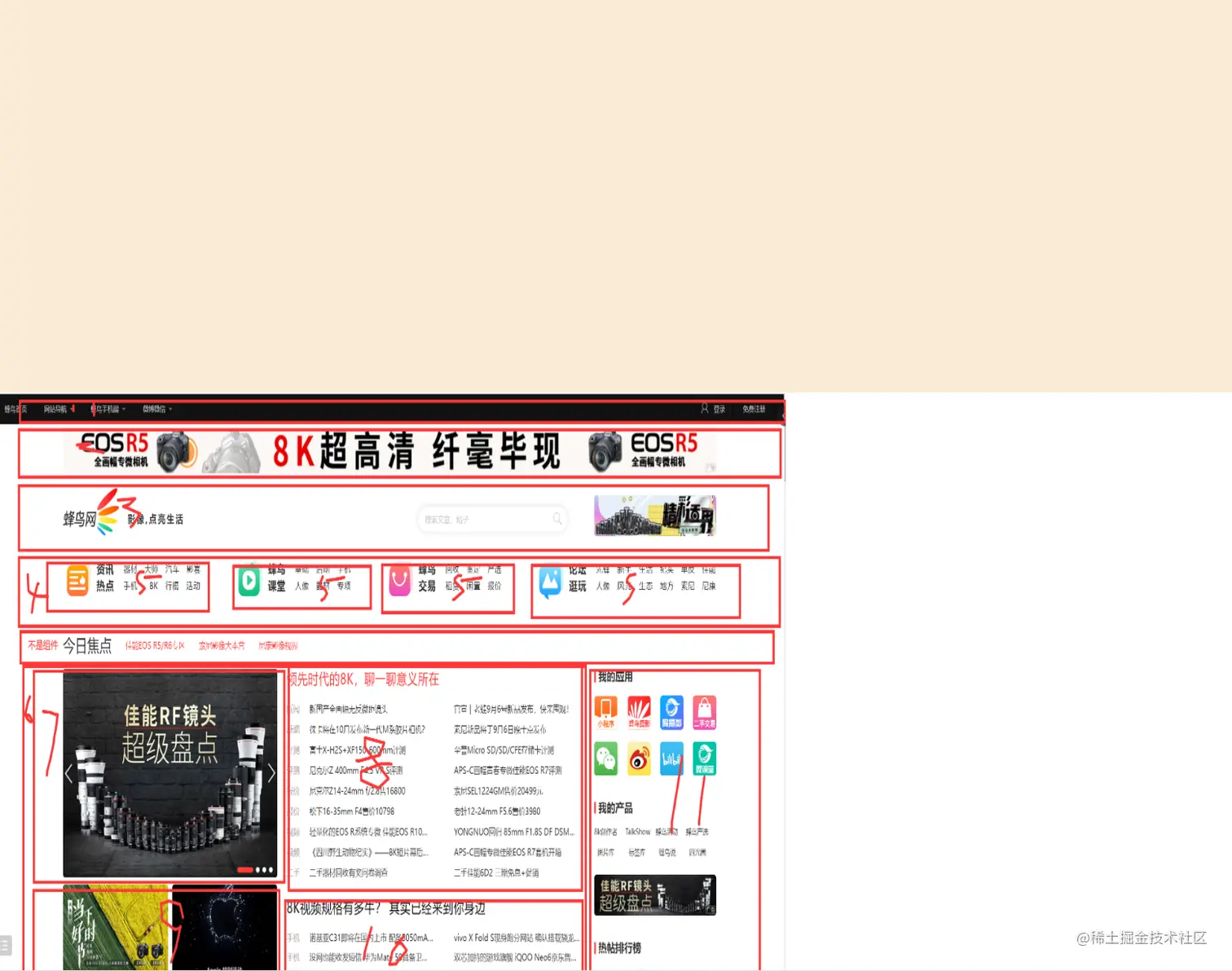Open the 报价 link in 蜂鸟交易

[495, 586]
